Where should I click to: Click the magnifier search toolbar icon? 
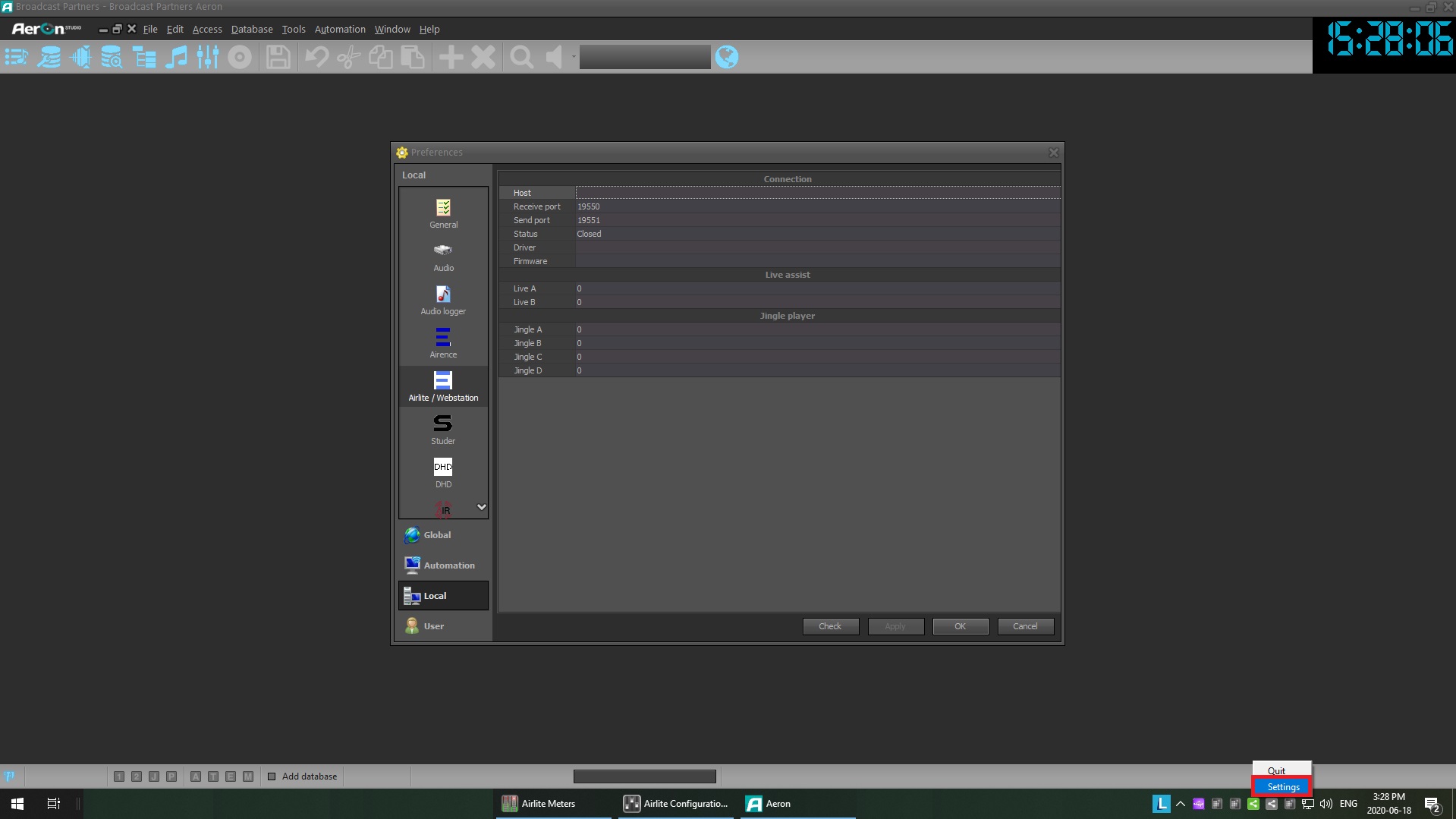[521, 57]
